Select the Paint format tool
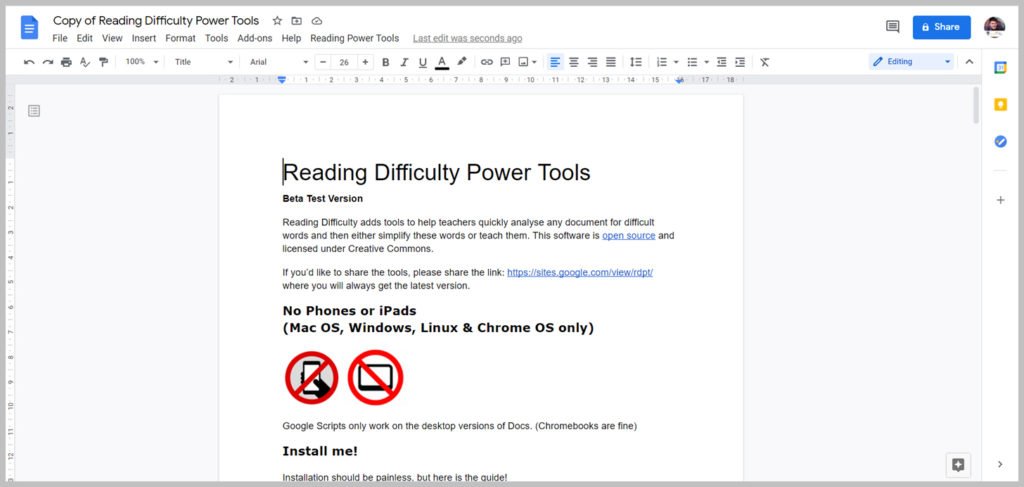The image size is (1024, 487). click(x=103, y=62)
